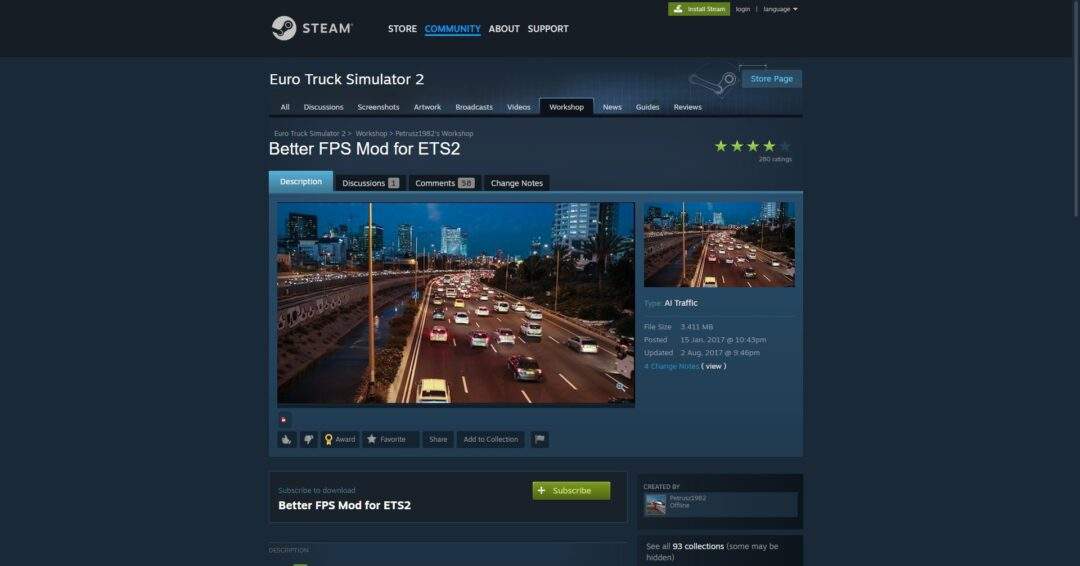
Task: Open the ABOUT menu
Action: click(503, 29)
